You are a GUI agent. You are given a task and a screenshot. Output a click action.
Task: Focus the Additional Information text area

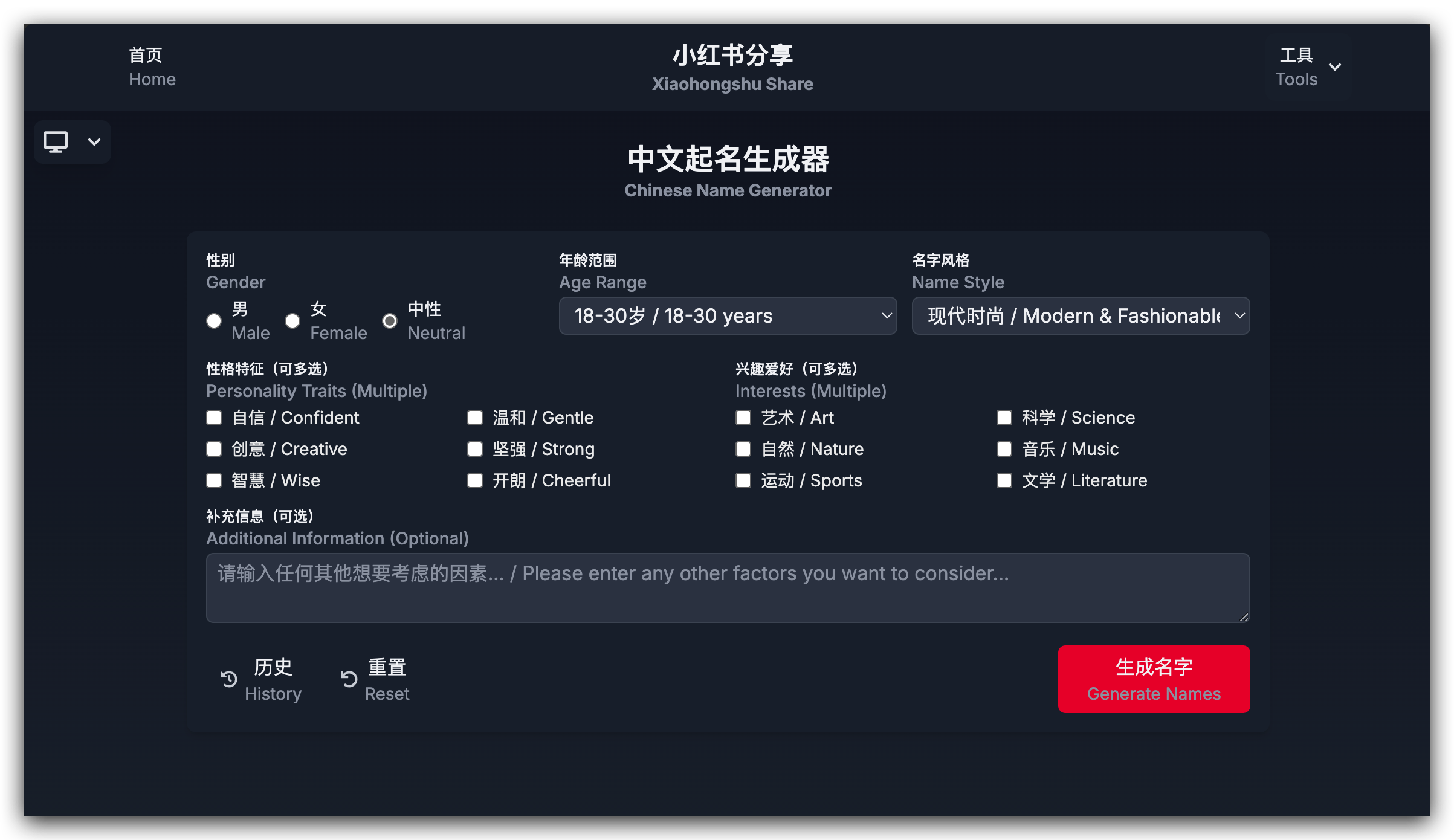pos(728,587)
